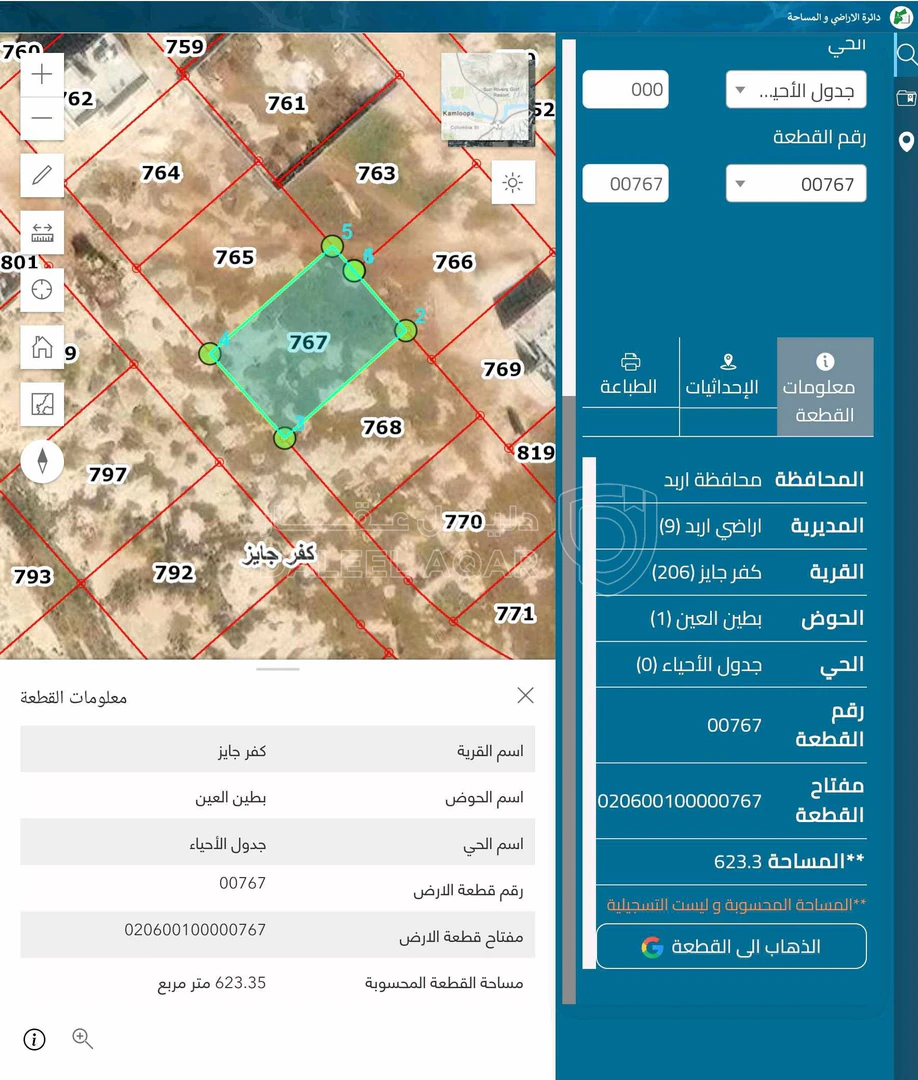
Task: Click parcel key 020600100000767 in side panel
Action: [x=680, y=801]
